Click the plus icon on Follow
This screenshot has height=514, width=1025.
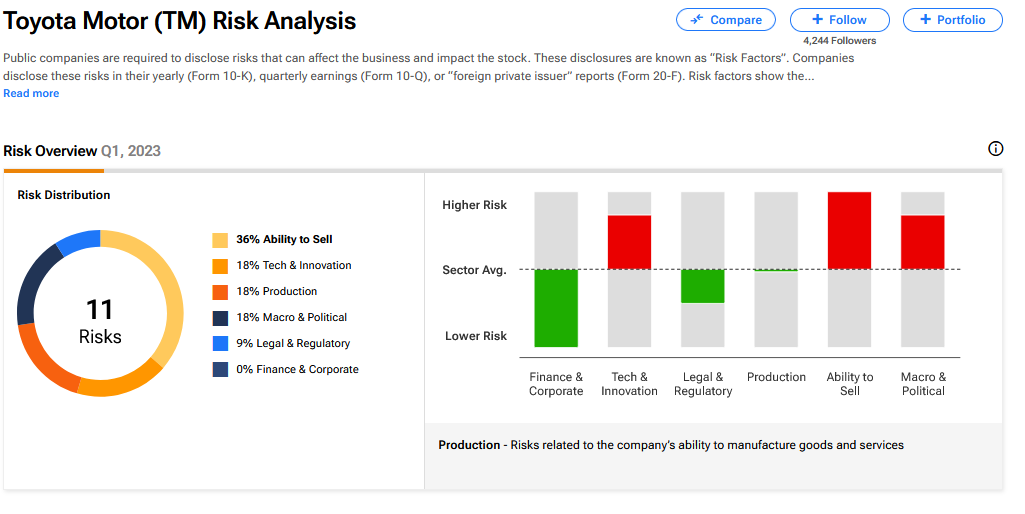pyautogui.click(x=817, y=20)
